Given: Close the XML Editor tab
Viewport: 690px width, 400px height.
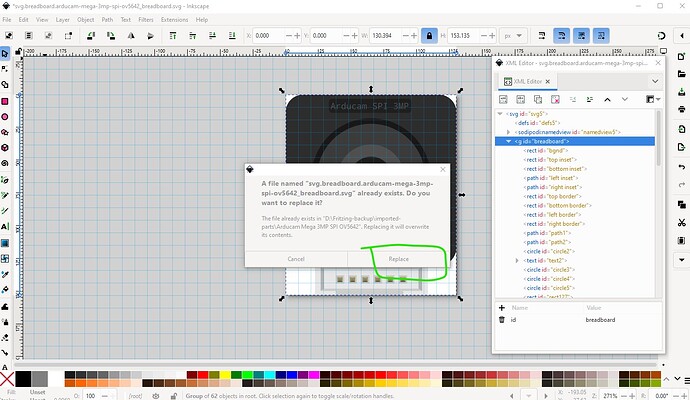Looking at the screenshot, I should [x=547, y=81].
